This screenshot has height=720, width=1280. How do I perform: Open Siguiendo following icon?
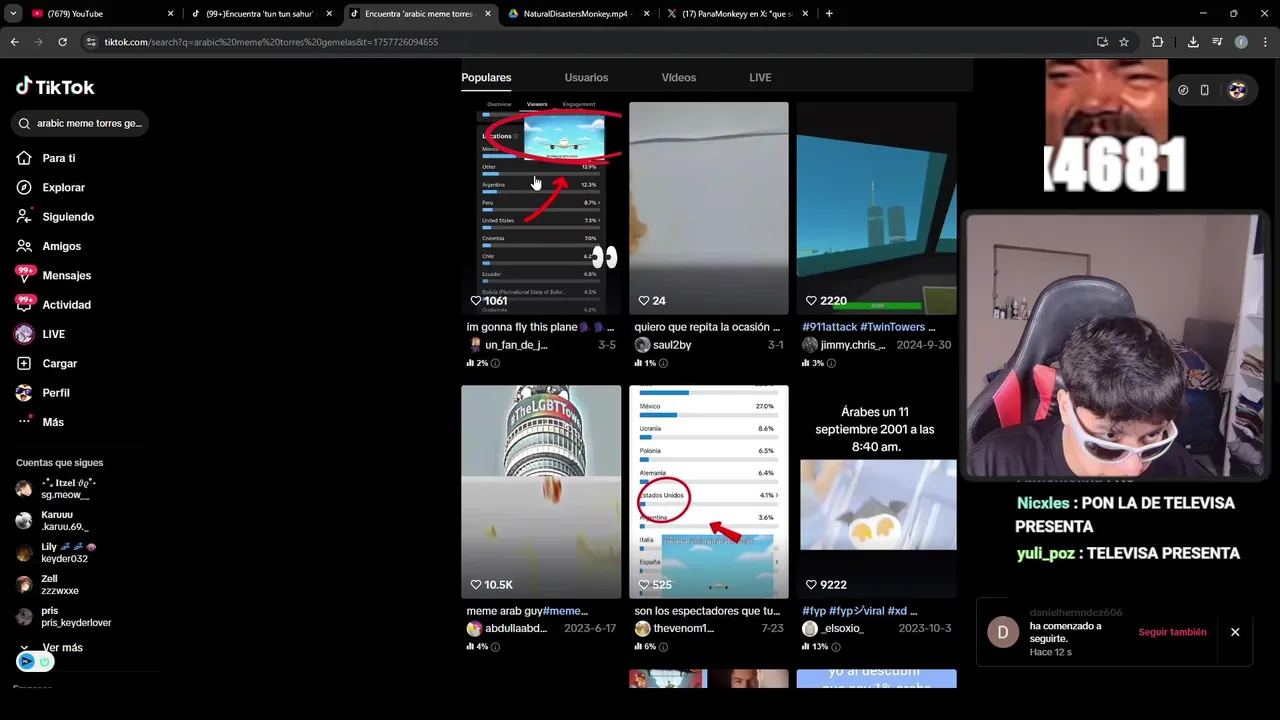pyautogui.click(x=24, y=216)
